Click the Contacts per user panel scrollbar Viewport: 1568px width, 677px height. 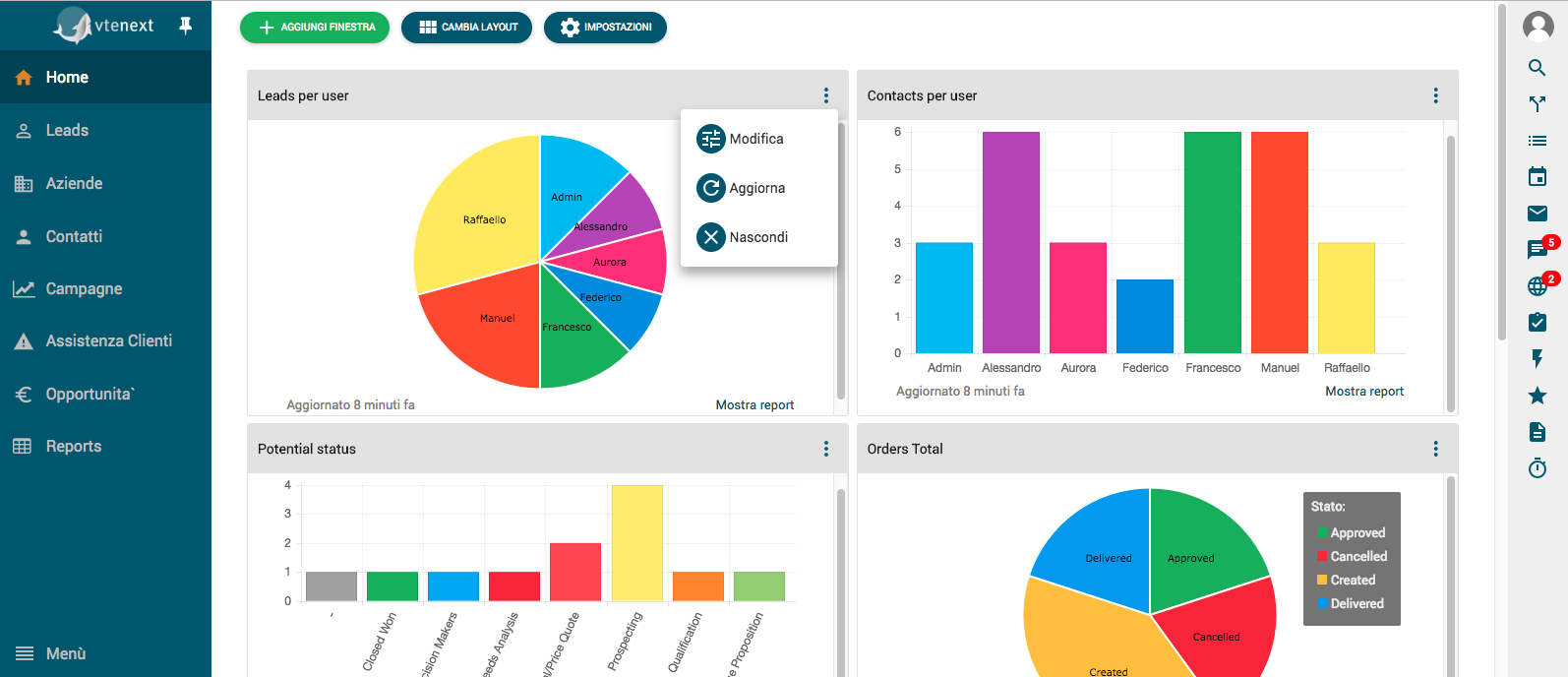coord(1451,273)
